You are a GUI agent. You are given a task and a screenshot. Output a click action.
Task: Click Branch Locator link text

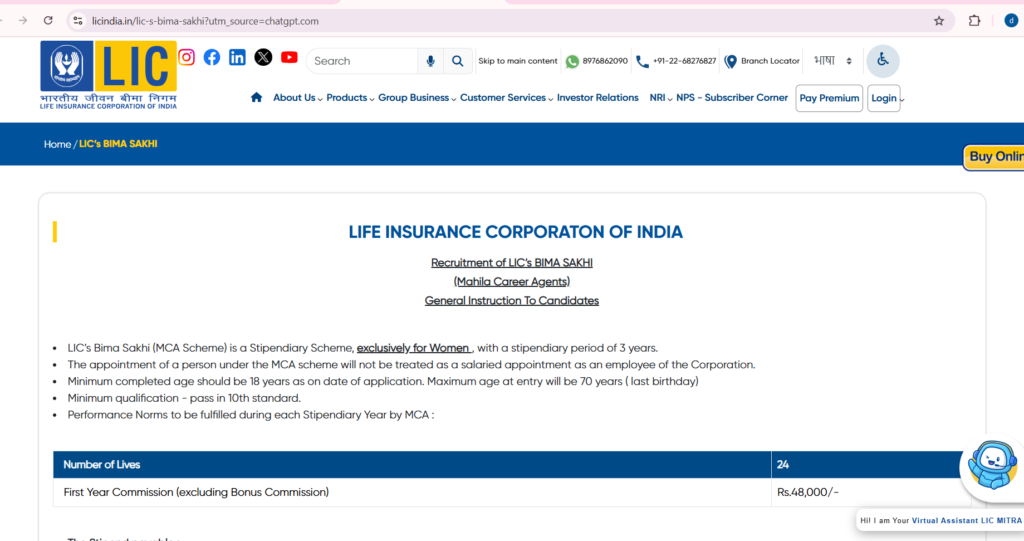point(770,61)
